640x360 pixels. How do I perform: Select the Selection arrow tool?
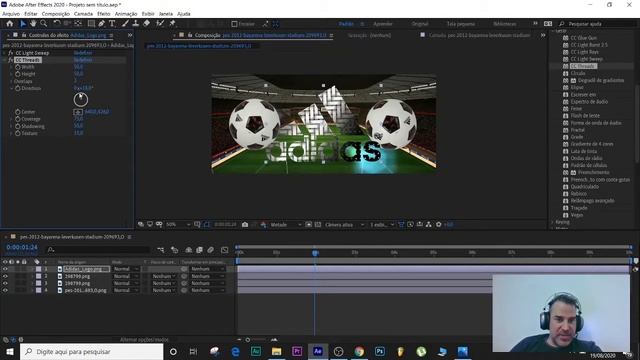(x=23, y=24)
